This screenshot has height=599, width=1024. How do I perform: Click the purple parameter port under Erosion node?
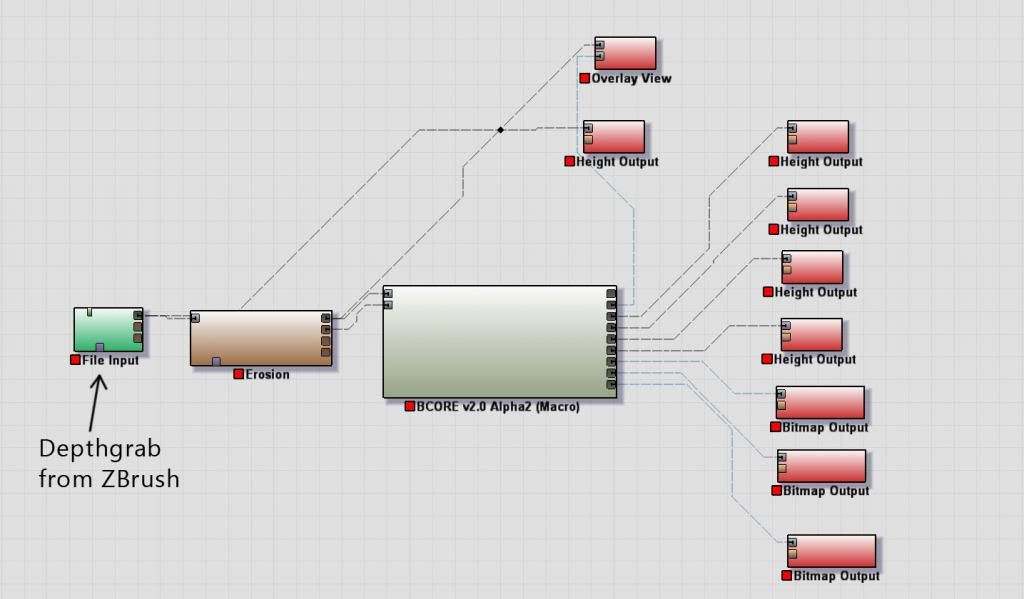click(x=216, y=361)
